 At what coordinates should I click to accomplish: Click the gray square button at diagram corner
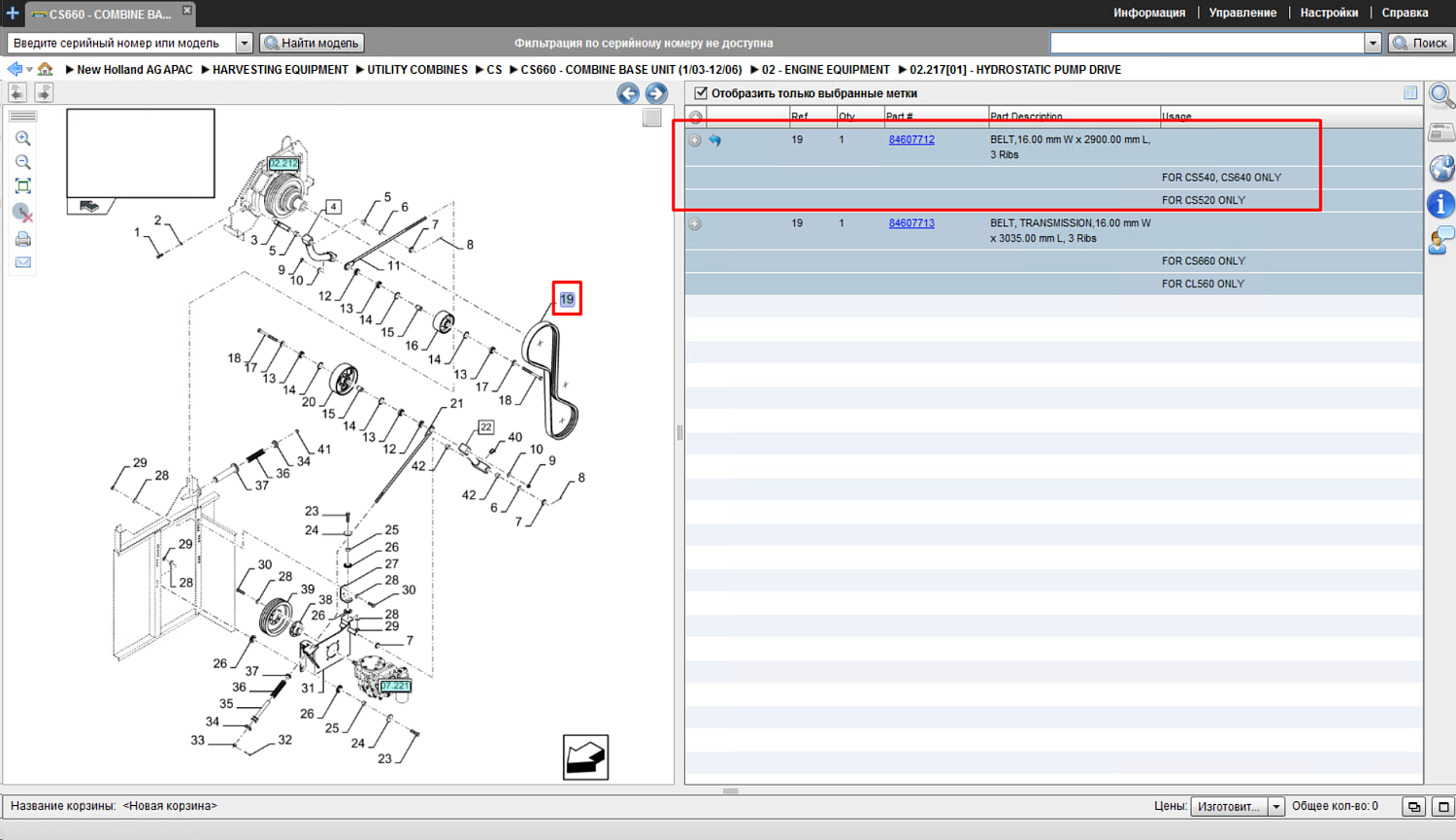pos(652,118)
